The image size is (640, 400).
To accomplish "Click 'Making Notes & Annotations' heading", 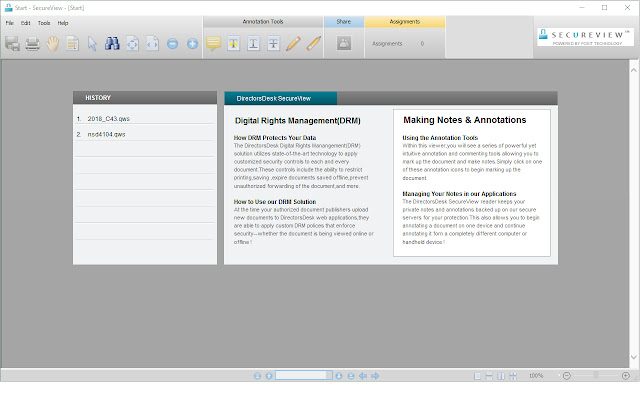I will 464,120.
